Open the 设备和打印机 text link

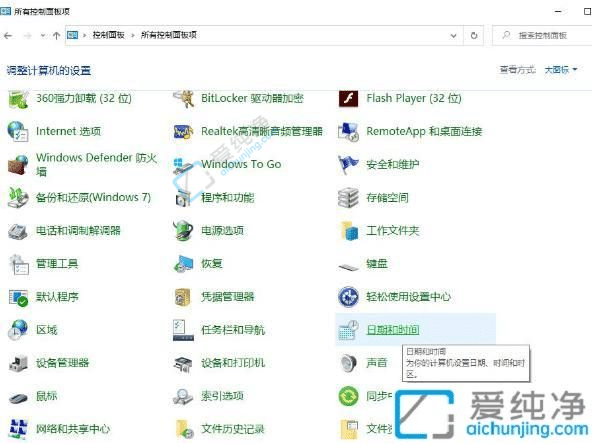pos(233,363)
